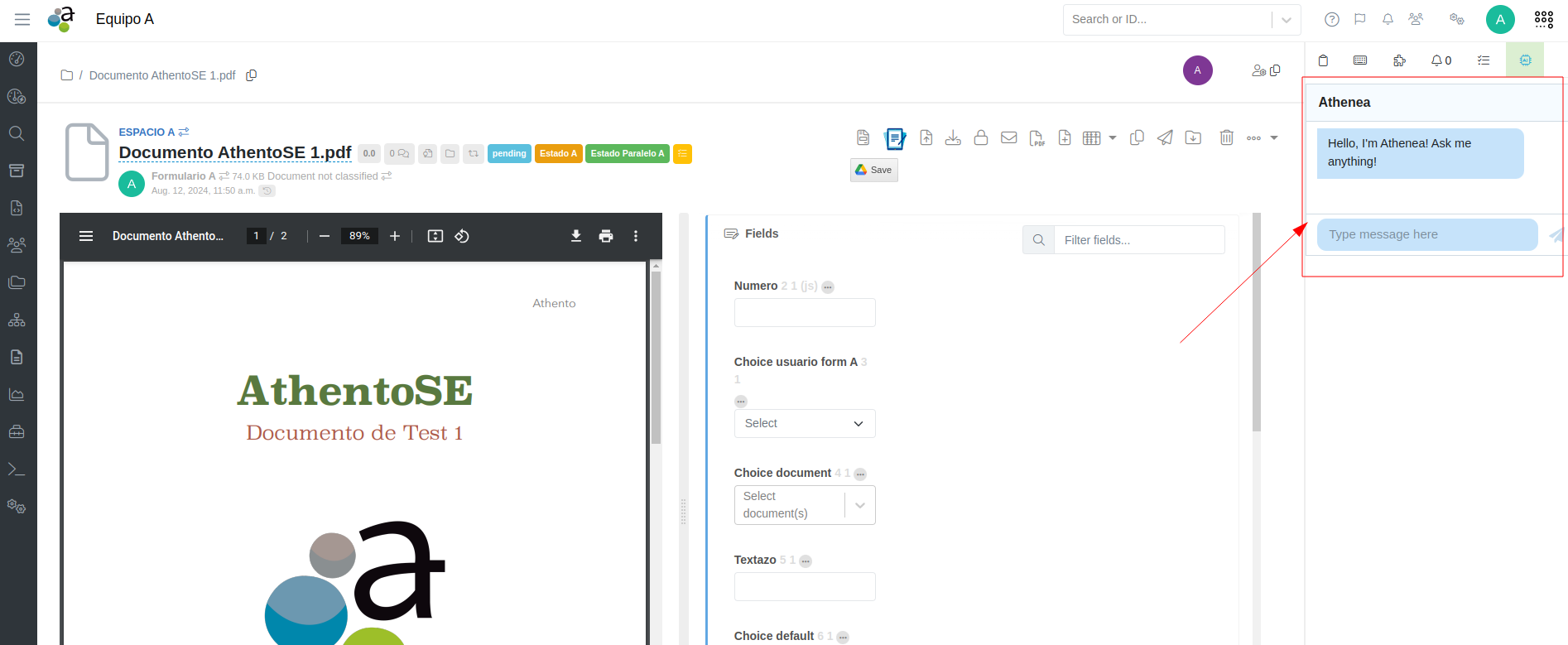Rotate the PDF page in viewer
Image resolution: width=1568 pixels, height=645 pixels.
462,236
